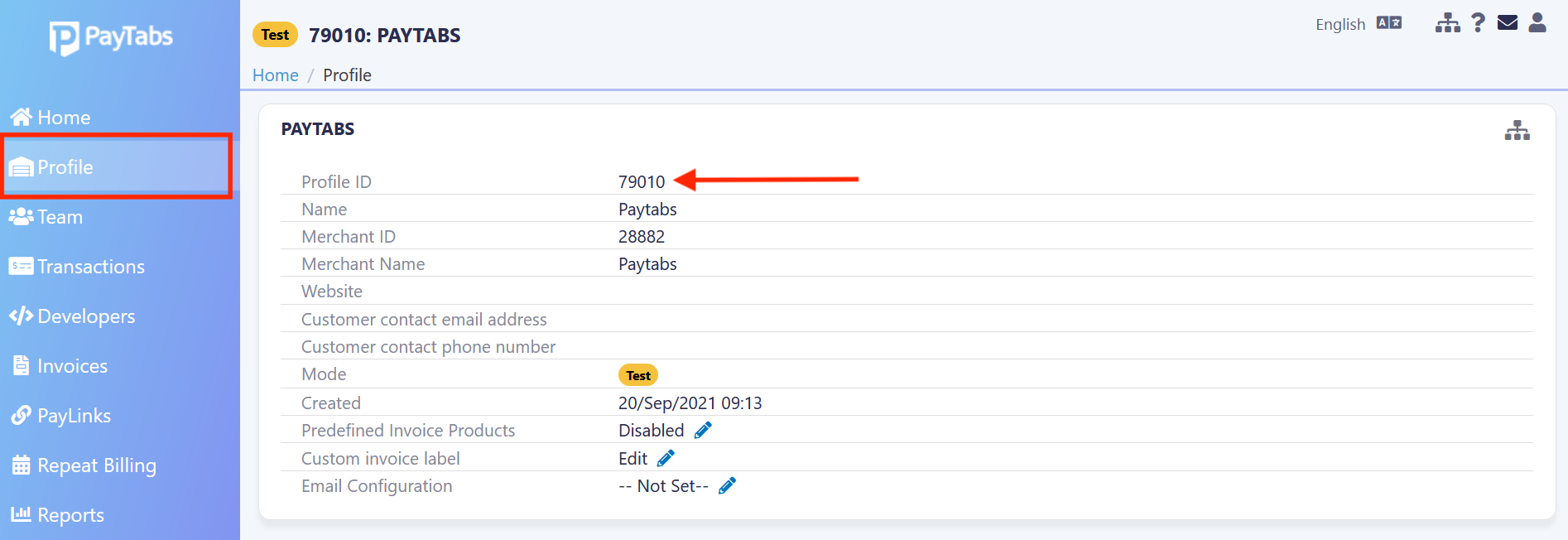Click the Profile ID value 79010
Viewport: 1568px width, 540px height.
point(642,182)
